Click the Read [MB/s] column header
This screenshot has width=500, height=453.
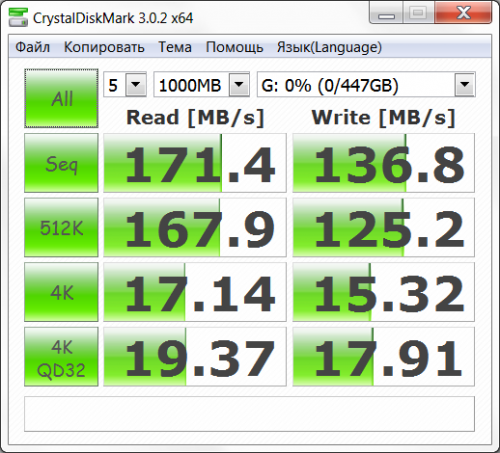[195, 118]
